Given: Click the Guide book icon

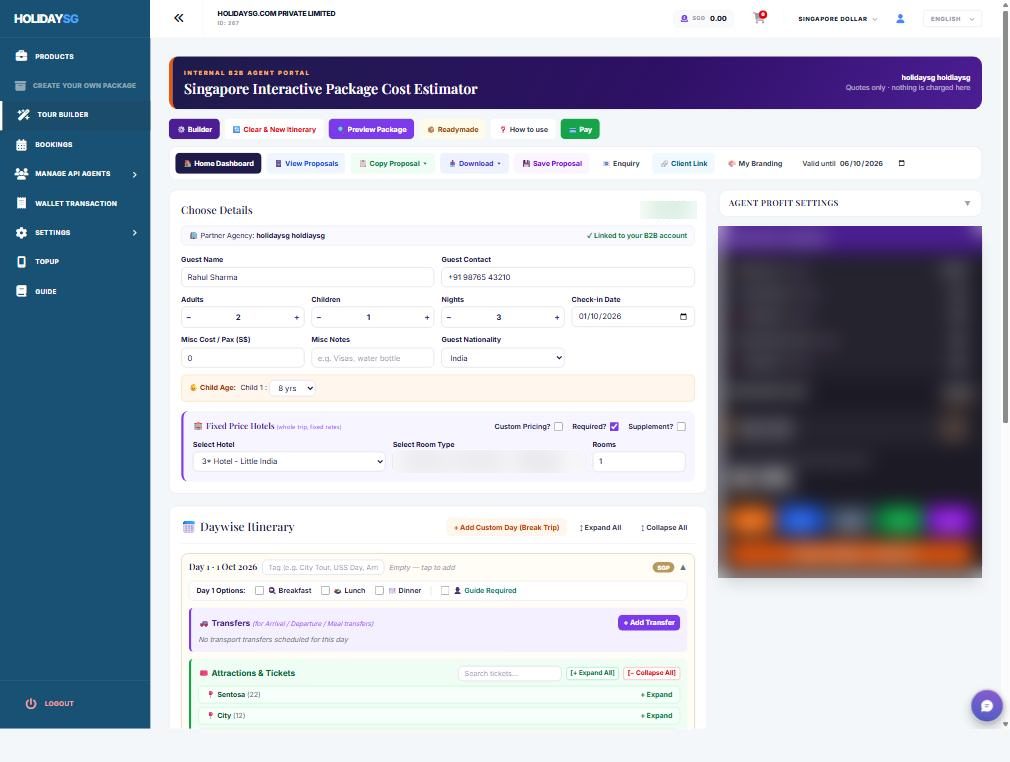Looking at the screenshot, I should click(x=21, y=291).
